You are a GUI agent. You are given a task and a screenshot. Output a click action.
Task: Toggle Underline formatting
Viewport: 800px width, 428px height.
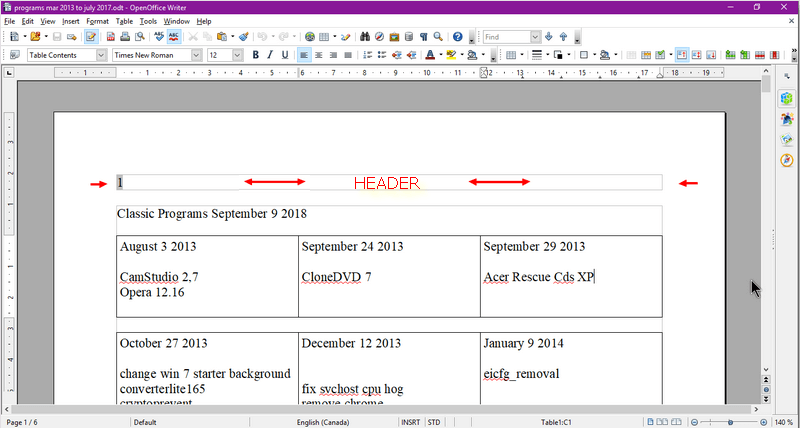point(285,55)
